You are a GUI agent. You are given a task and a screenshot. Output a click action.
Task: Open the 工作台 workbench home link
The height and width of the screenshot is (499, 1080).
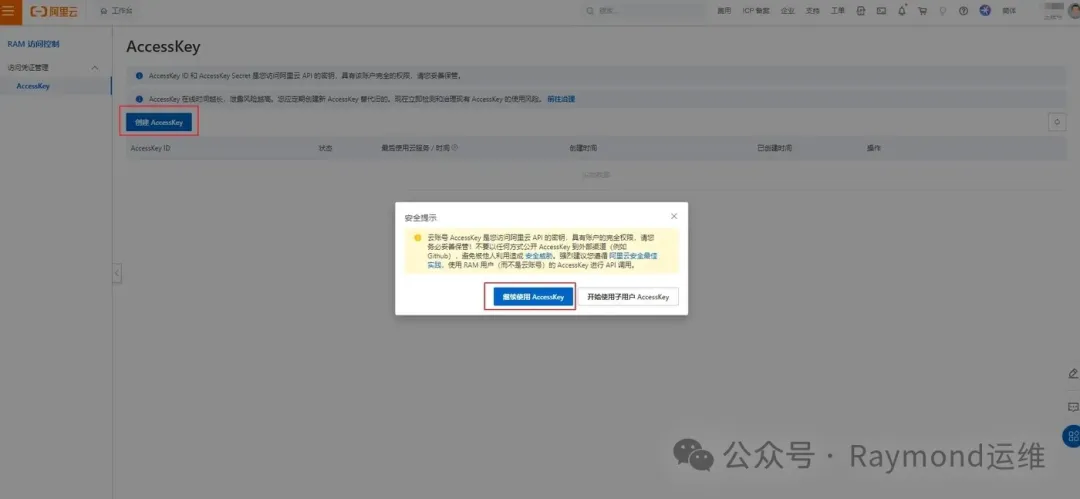[x=117, y=12]
